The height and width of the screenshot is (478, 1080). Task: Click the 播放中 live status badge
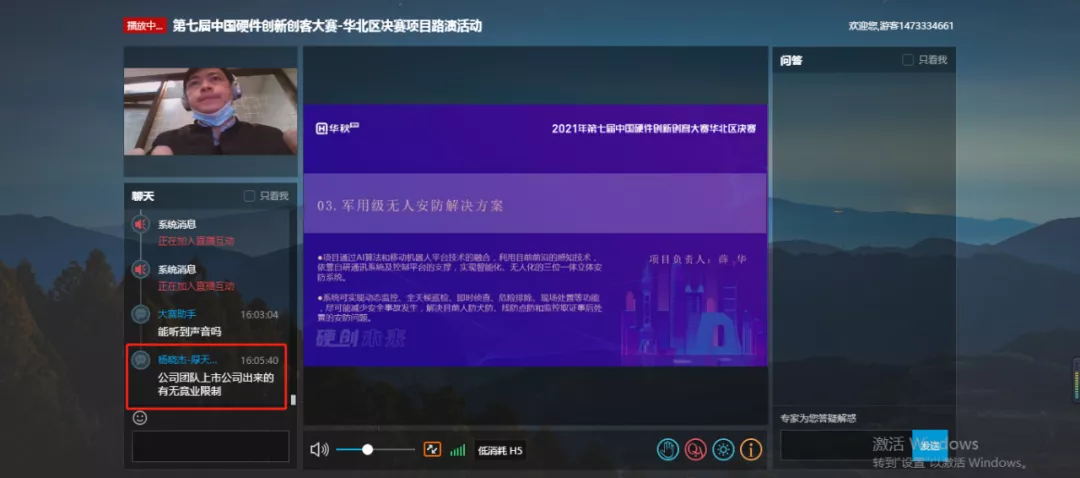(145, 26)
